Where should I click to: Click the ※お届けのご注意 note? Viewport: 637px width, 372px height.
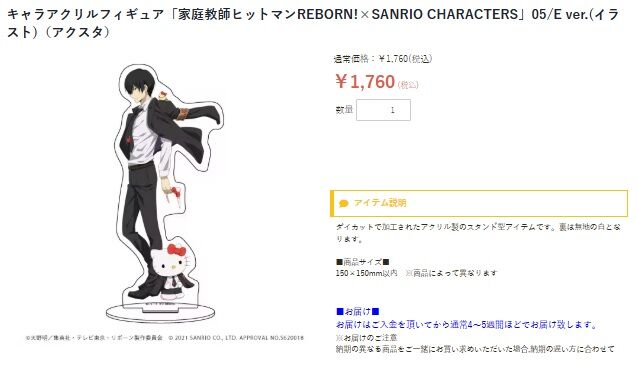point(366,337)
